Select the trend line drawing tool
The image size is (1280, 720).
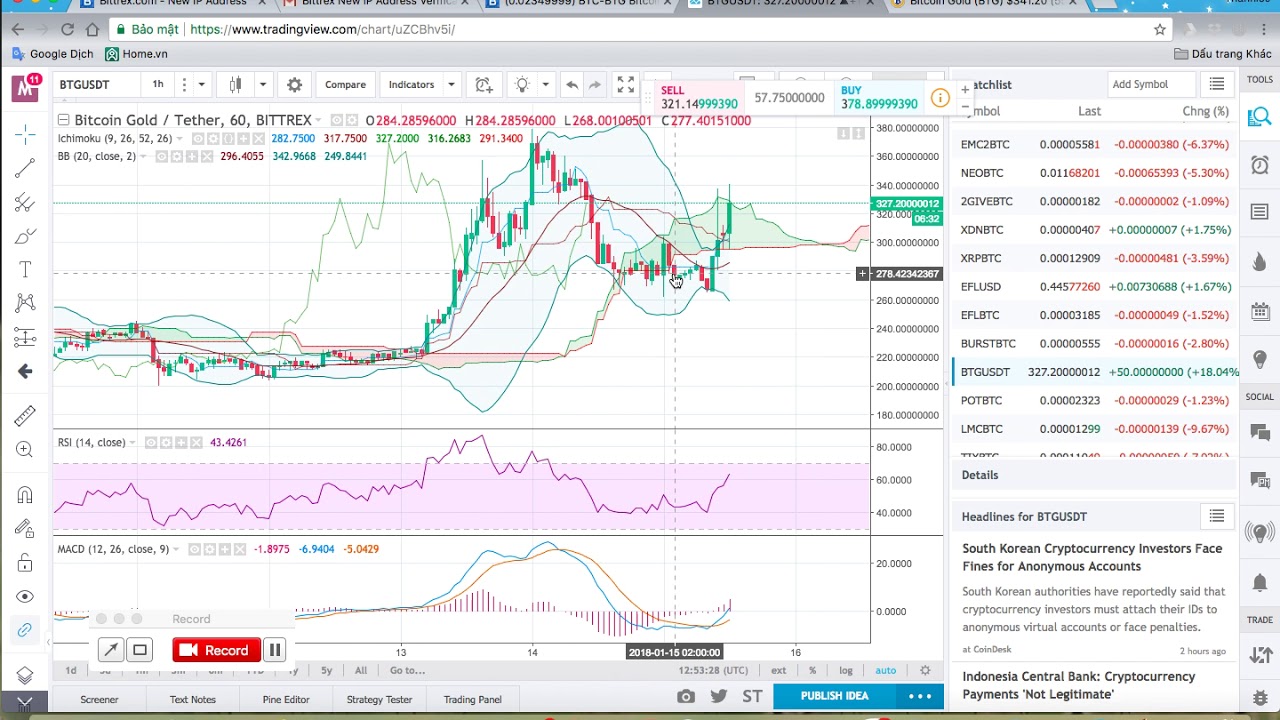point(26,168)
